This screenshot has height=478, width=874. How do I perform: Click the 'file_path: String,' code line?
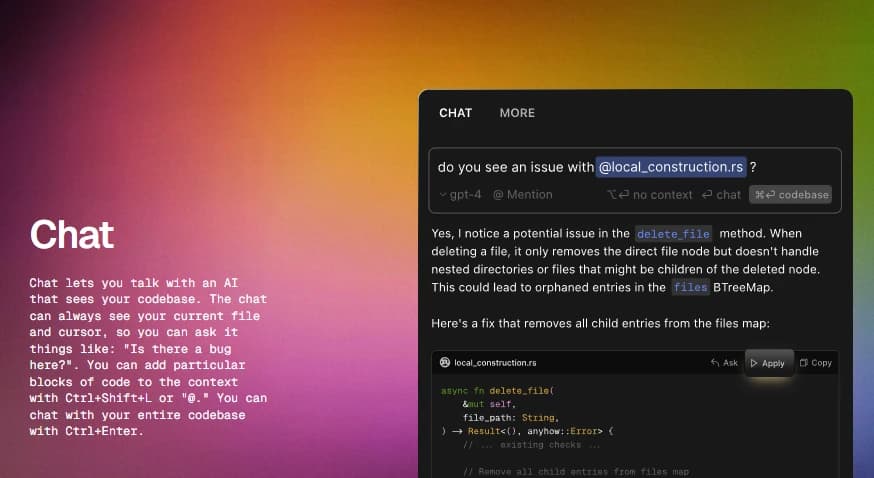pyautogui.click(x=511, y=418)
